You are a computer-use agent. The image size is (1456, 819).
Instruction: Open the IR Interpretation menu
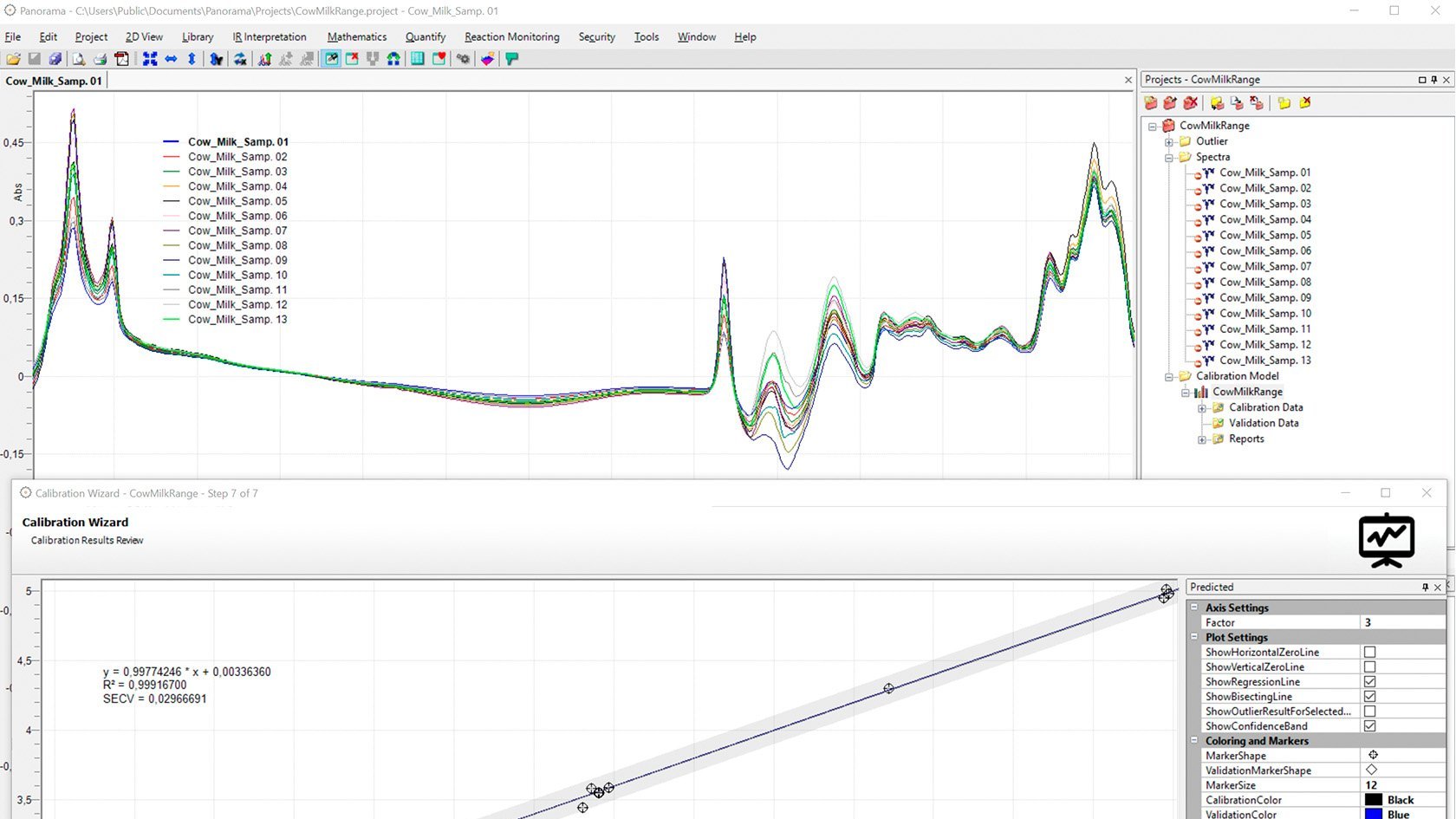tap(270, 37)
